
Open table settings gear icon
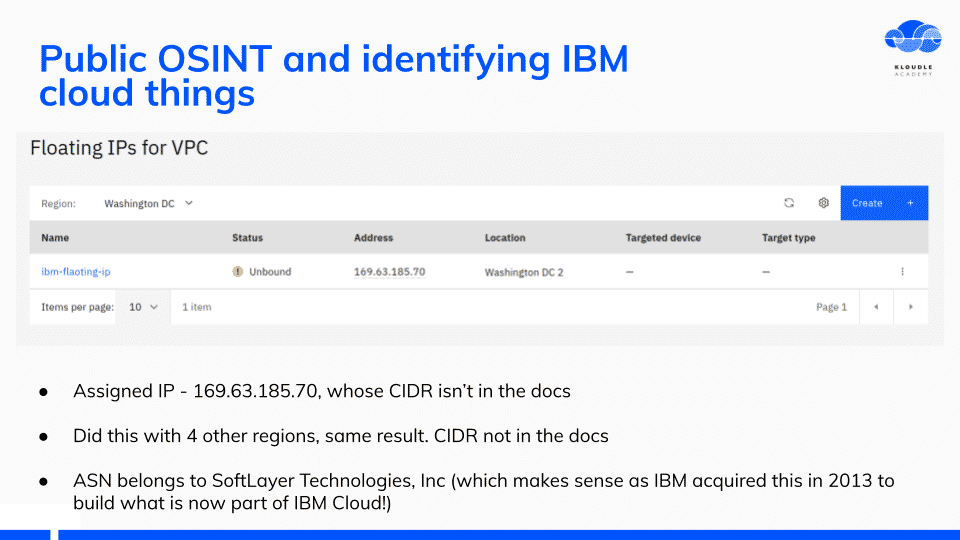(x=823, y=203)
